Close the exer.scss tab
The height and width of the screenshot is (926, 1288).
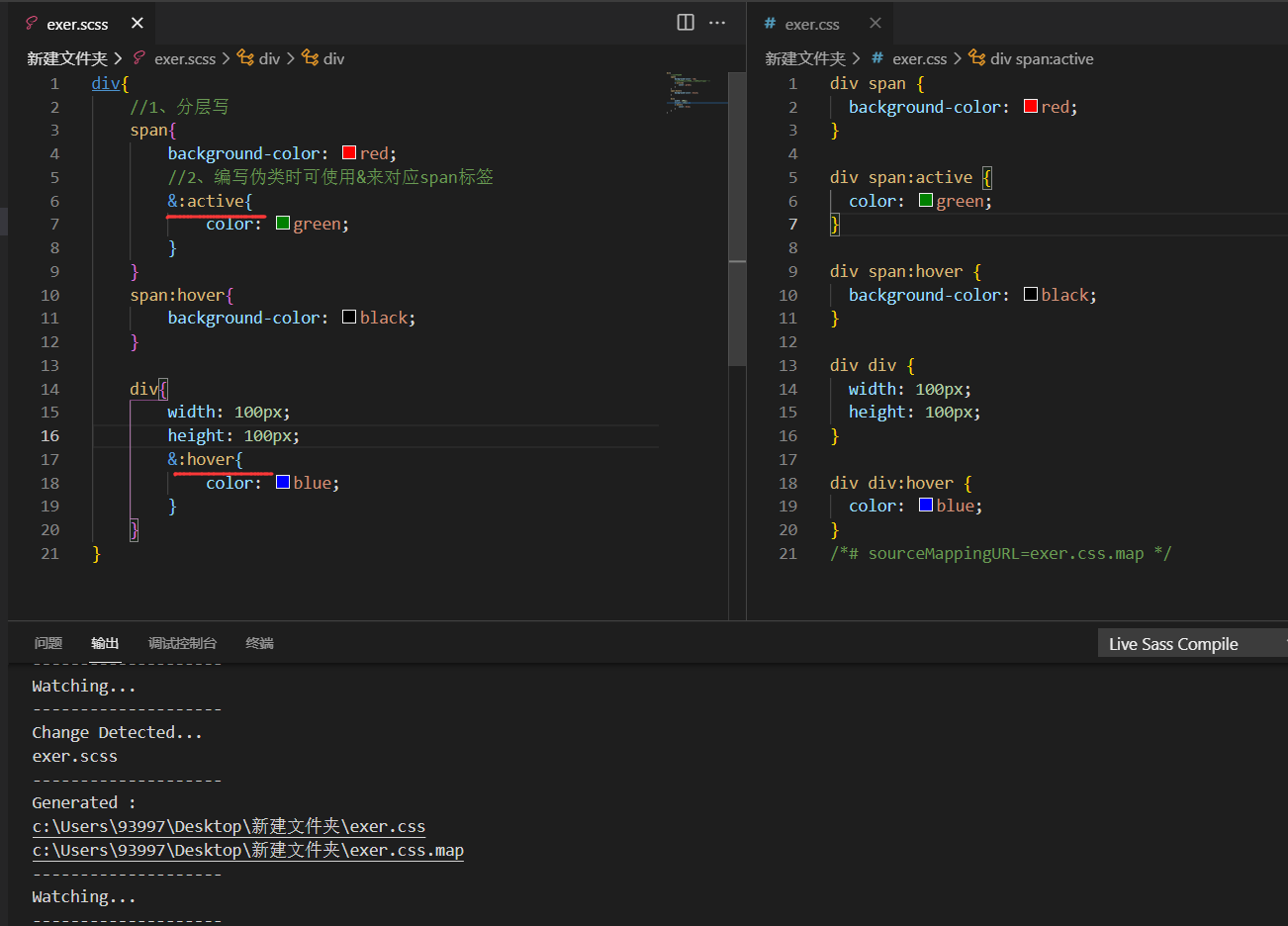tap(138, 23)
